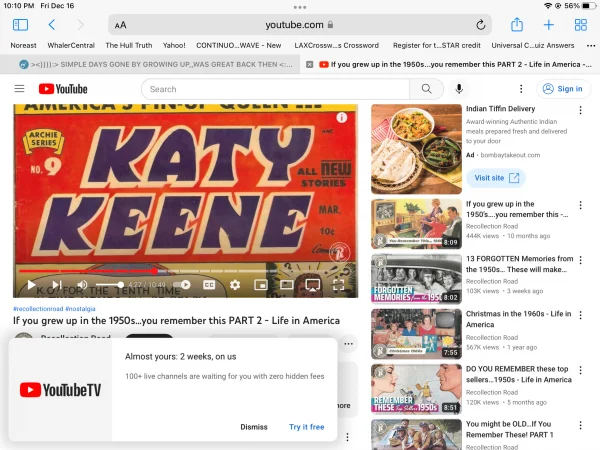Toggle closed captions CC

[x=209, y=285]
